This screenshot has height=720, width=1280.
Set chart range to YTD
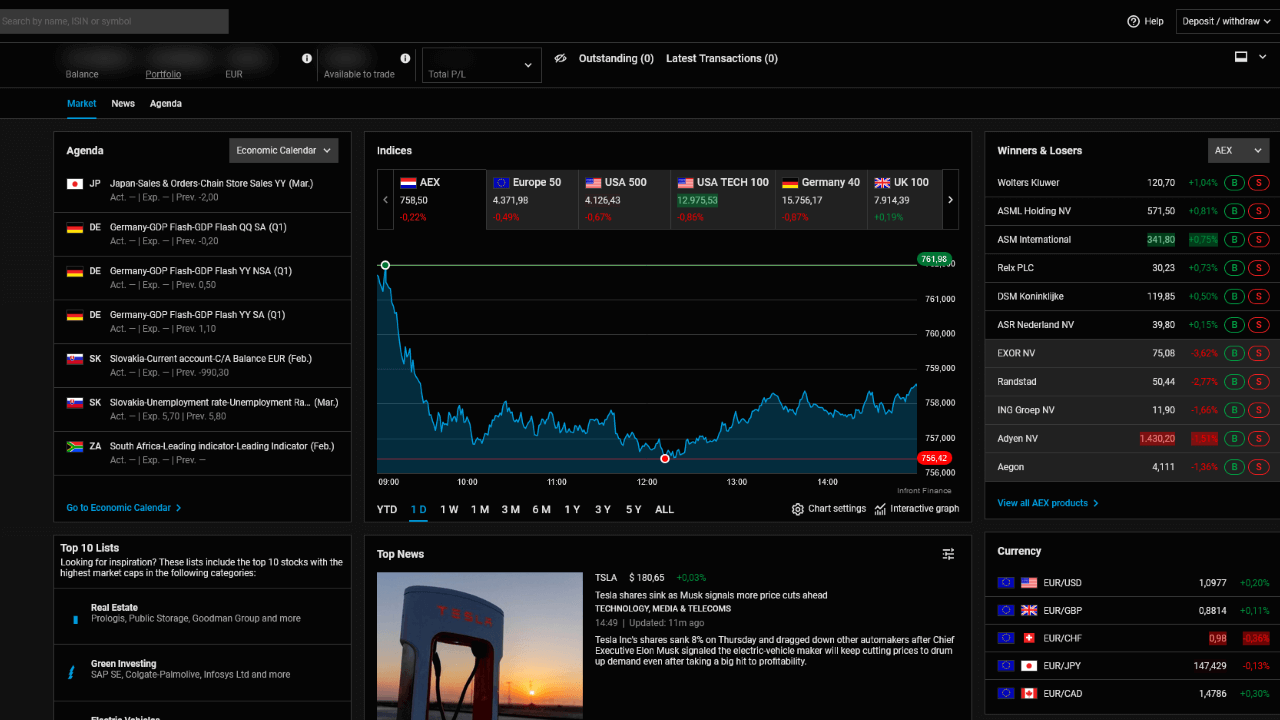(x=387, y=510)
